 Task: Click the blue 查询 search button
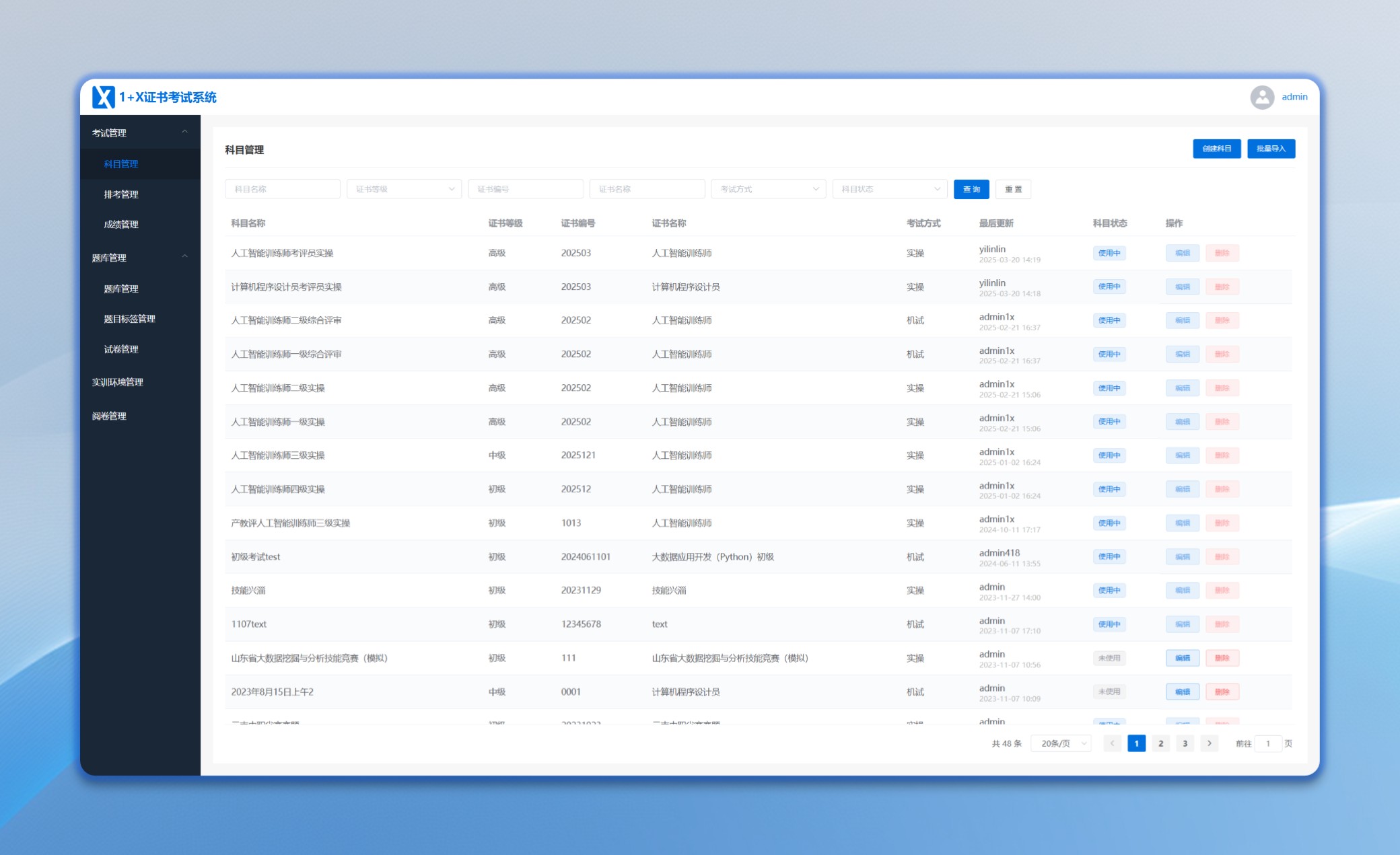pos(971,189)
